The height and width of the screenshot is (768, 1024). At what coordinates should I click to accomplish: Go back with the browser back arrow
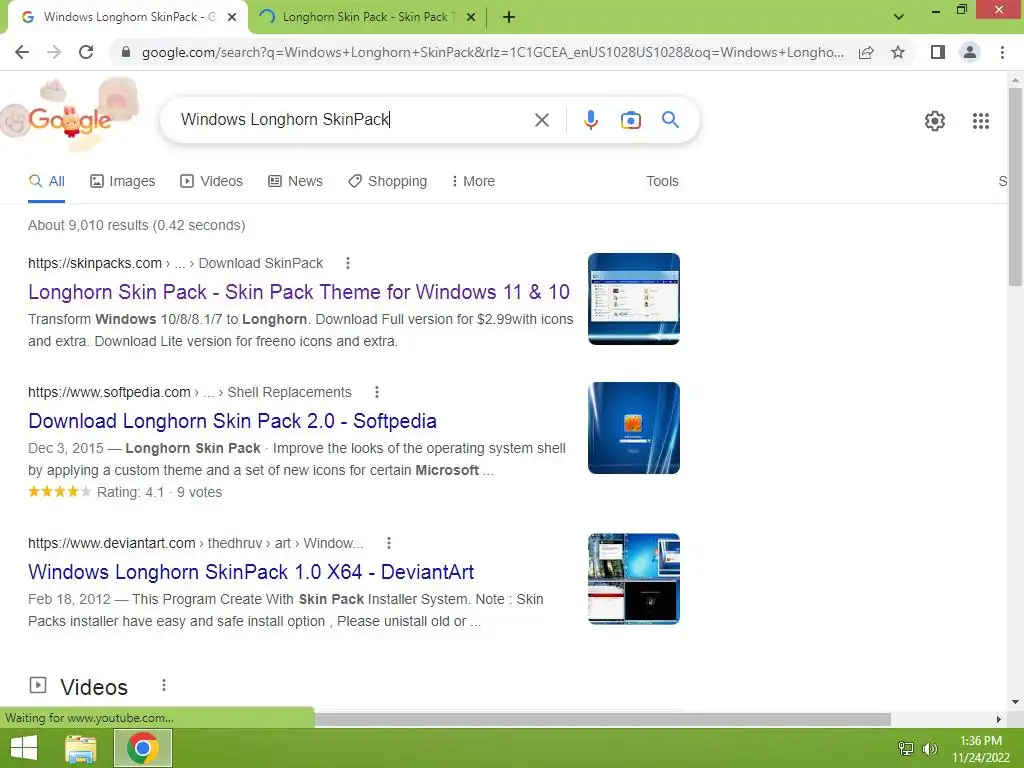pos(22,52)
